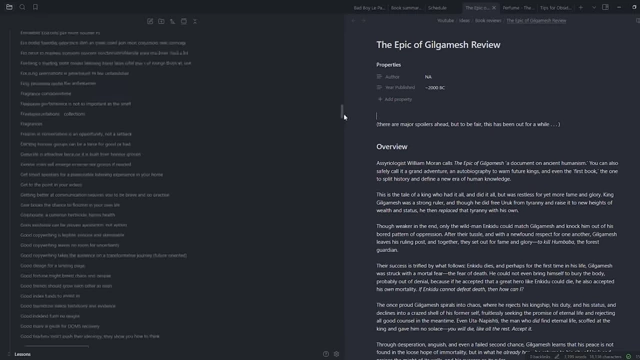Open the search panel magnifier icon

point(22,7)
